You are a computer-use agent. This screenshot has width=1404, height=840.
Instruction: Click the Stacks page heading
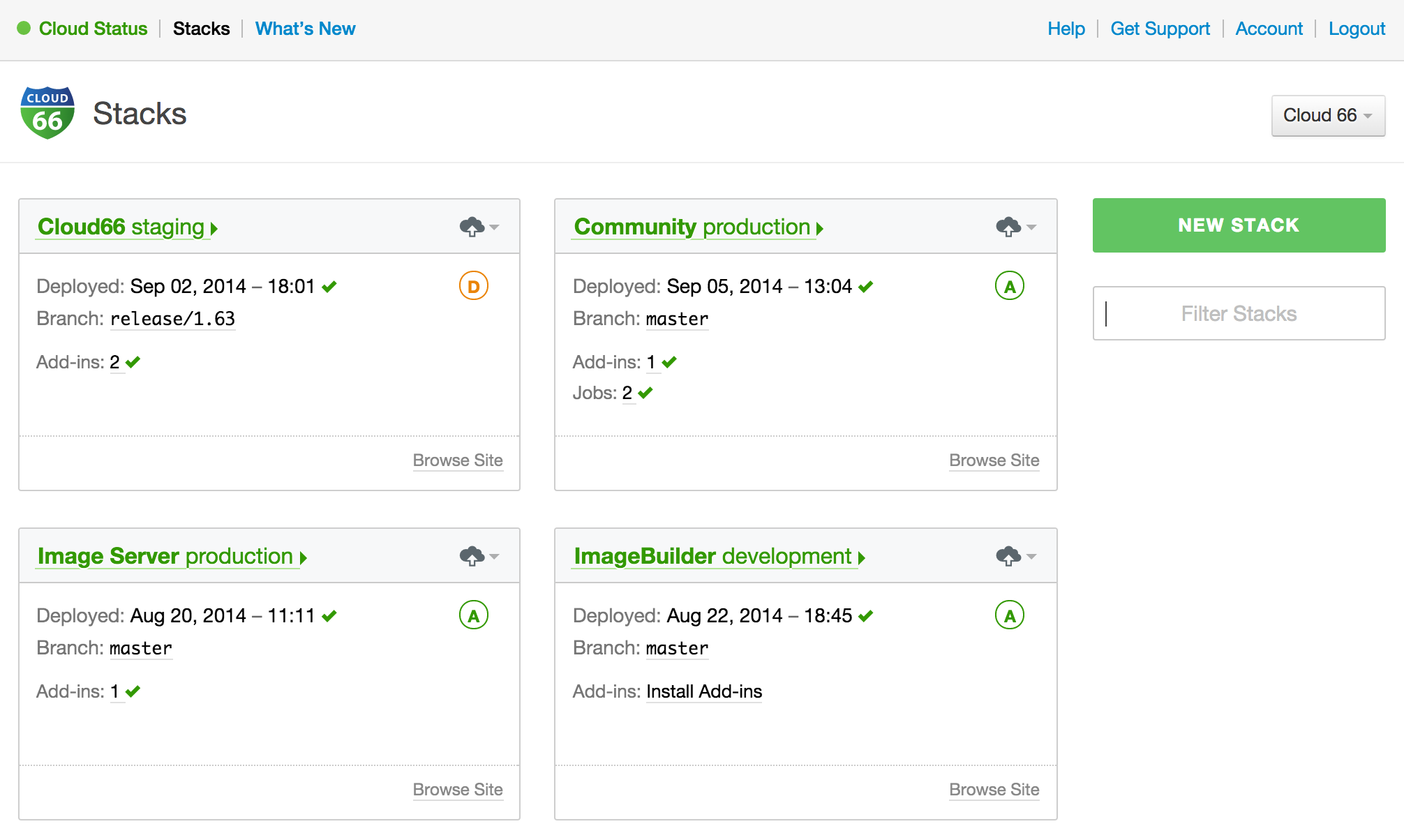click(x=140, y=113)
